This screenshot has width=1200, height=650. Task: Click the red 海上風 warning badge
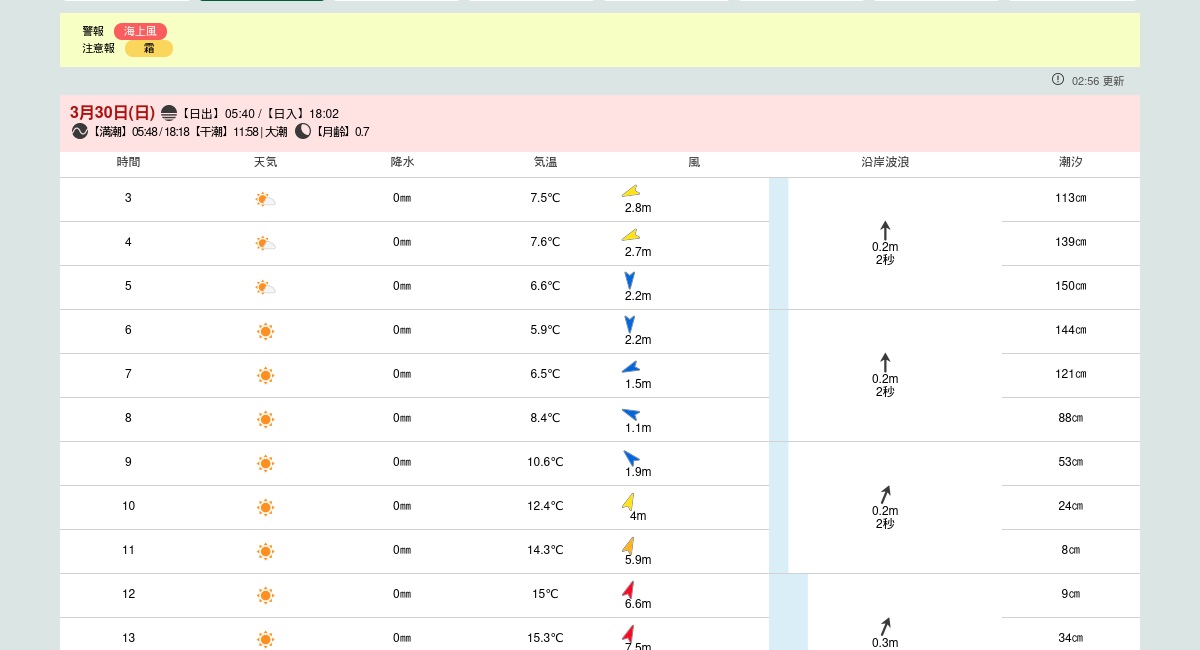[140, 31]
